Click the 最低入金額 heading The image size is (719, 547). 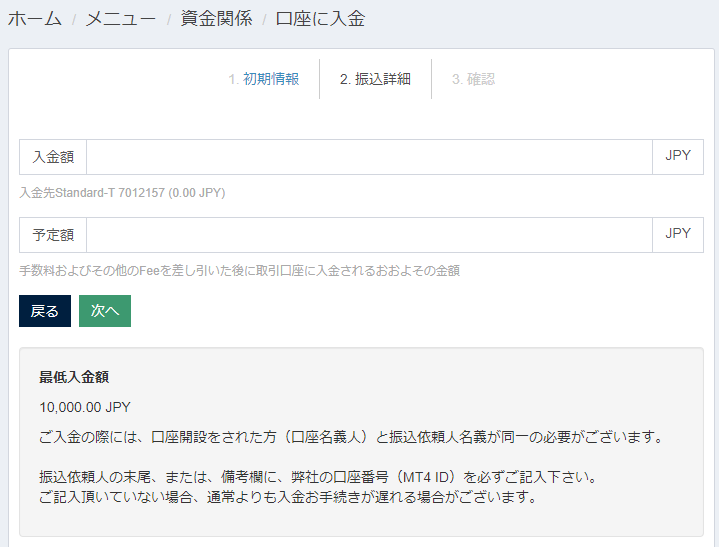coord(74,377)
